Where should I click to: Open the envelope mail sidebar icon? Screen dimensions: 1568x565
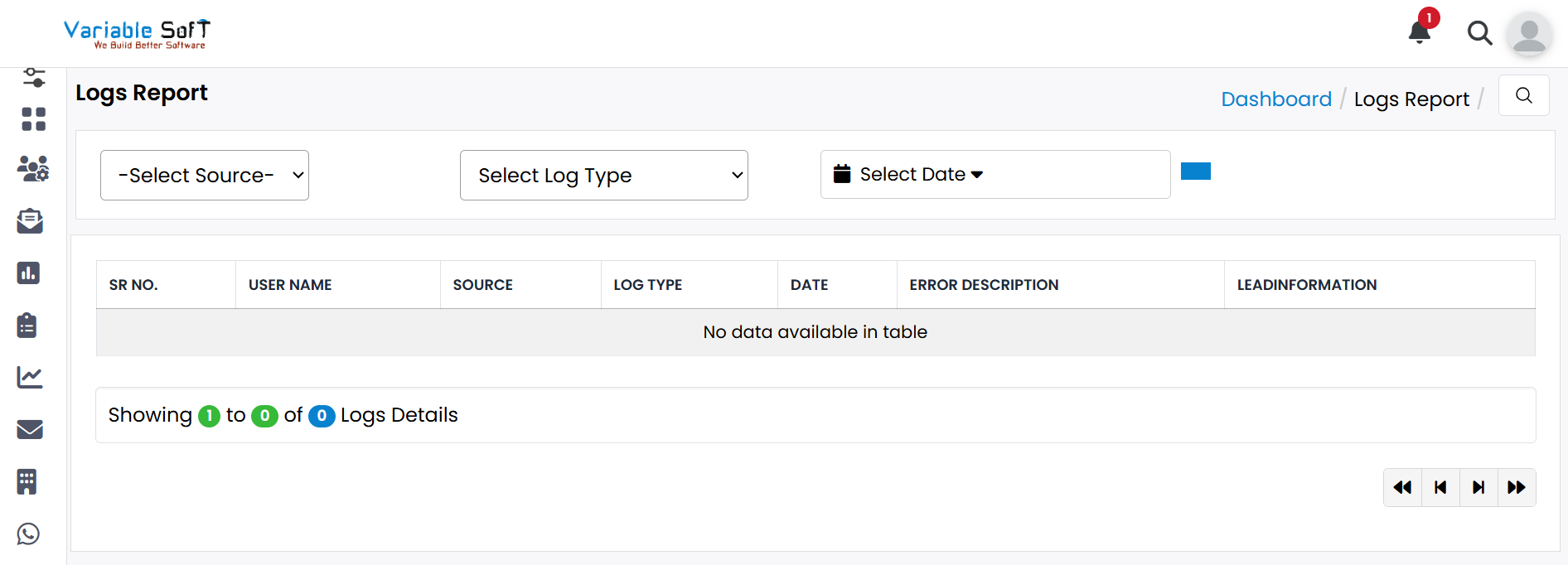(30, 429)
